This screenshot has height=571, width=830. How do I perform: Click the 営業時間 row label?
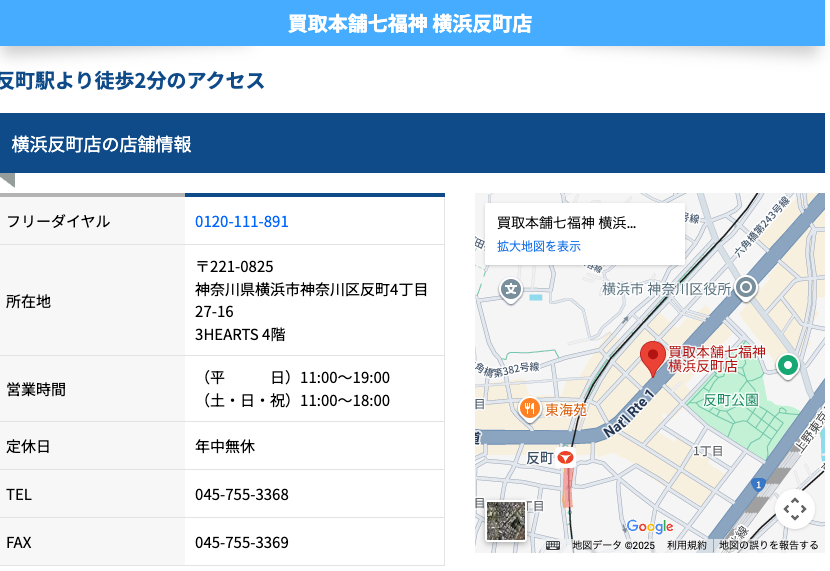pos(36,389)
